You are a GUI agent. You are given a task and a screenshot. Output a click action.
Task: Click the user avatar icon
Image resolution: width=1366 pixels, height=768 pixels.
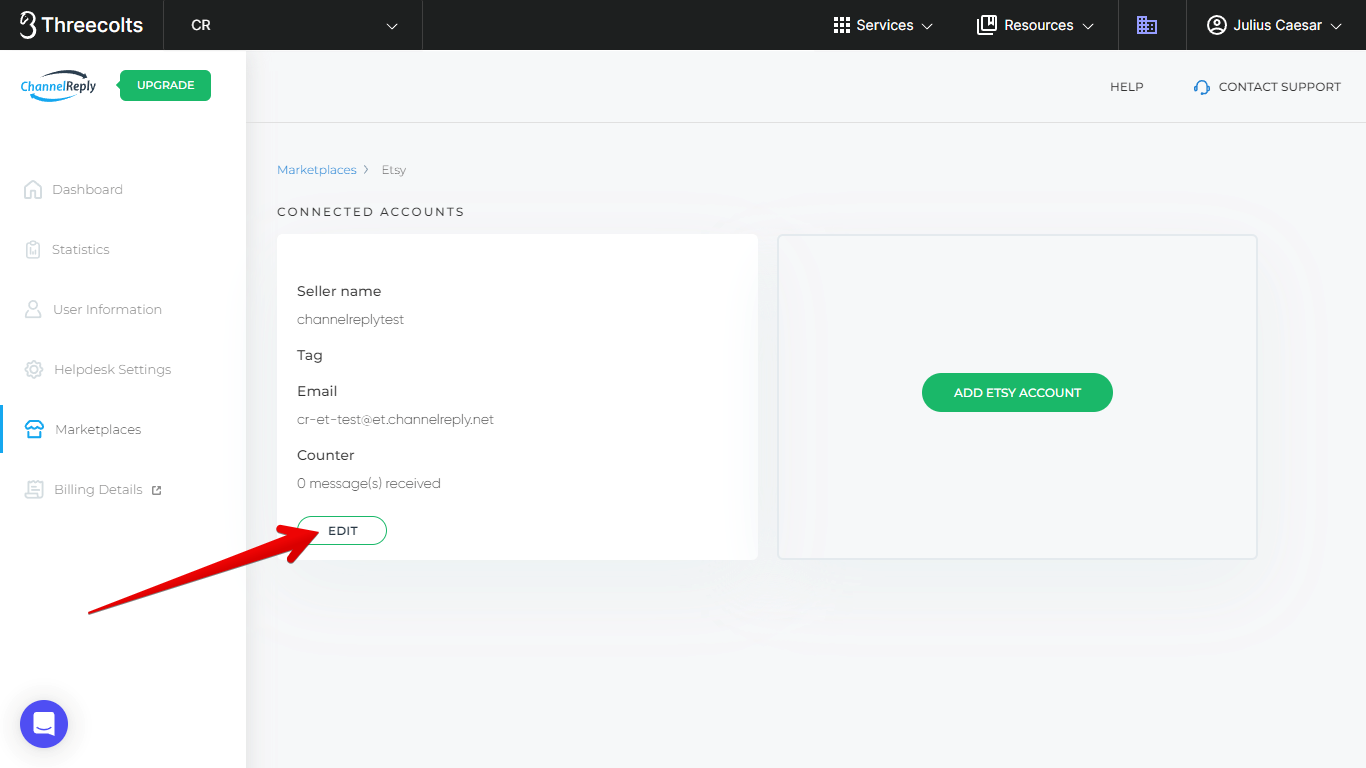[1217, 25]
